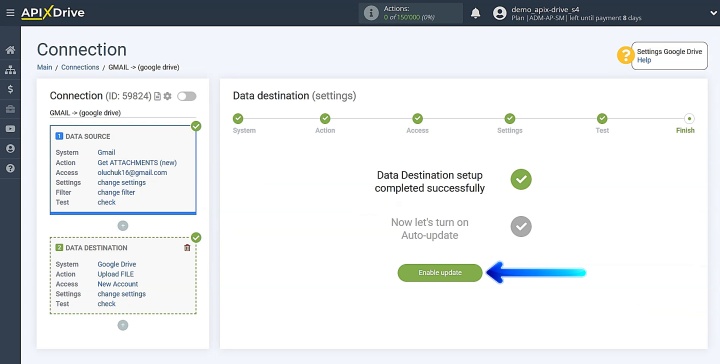Open the home sidebar icon

10,50
